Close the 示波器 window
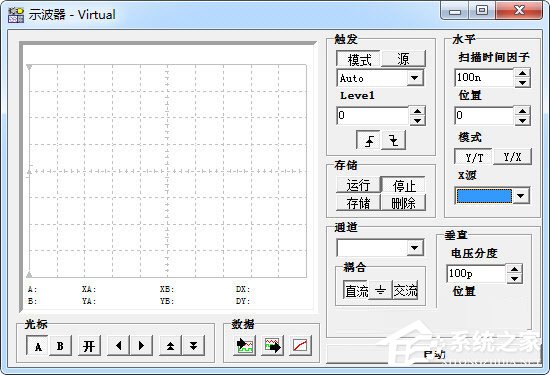550x375 pixels. 519,11
